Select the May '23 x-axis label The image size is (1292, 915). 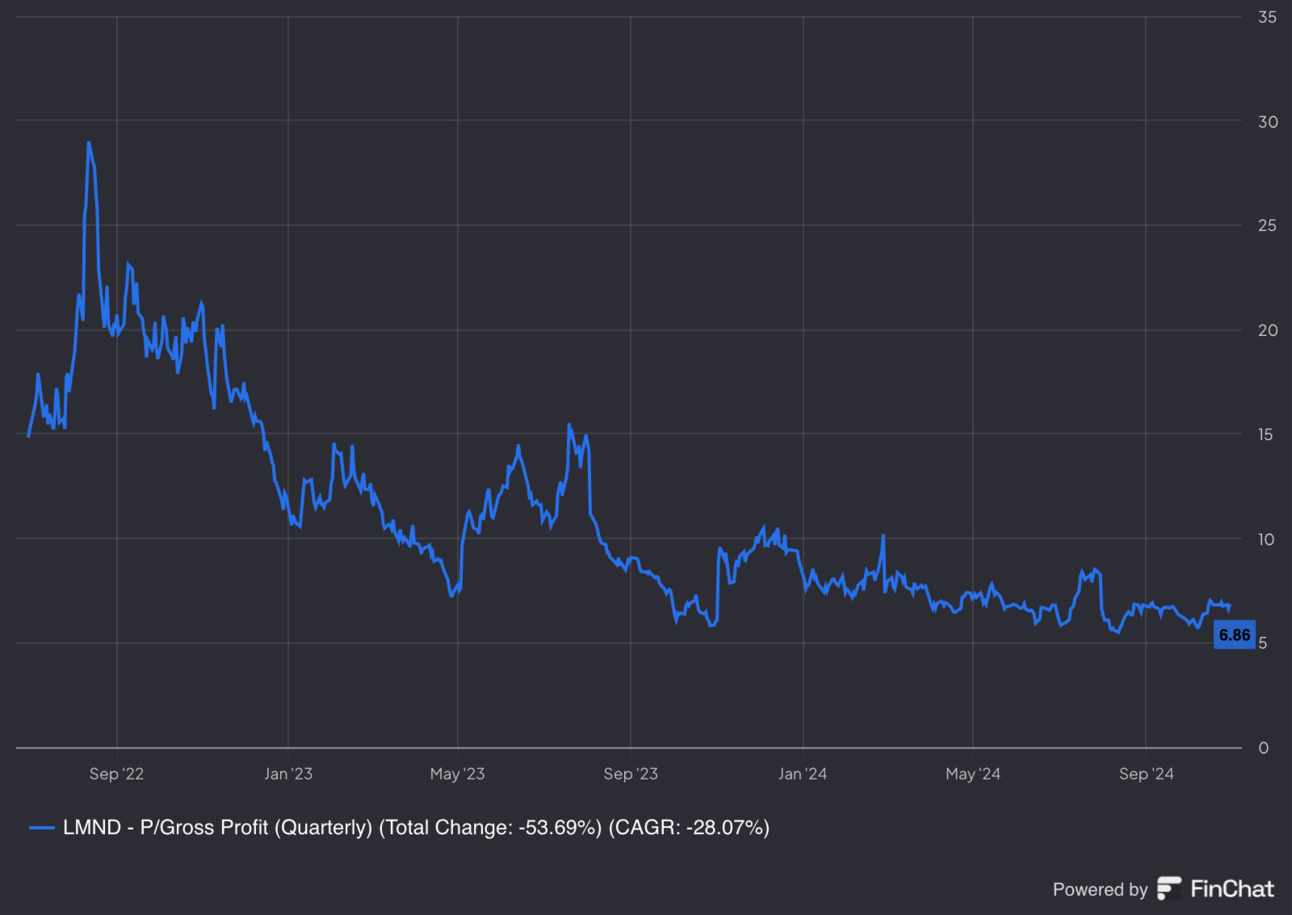pyautogui.click(x=457, y=774)
